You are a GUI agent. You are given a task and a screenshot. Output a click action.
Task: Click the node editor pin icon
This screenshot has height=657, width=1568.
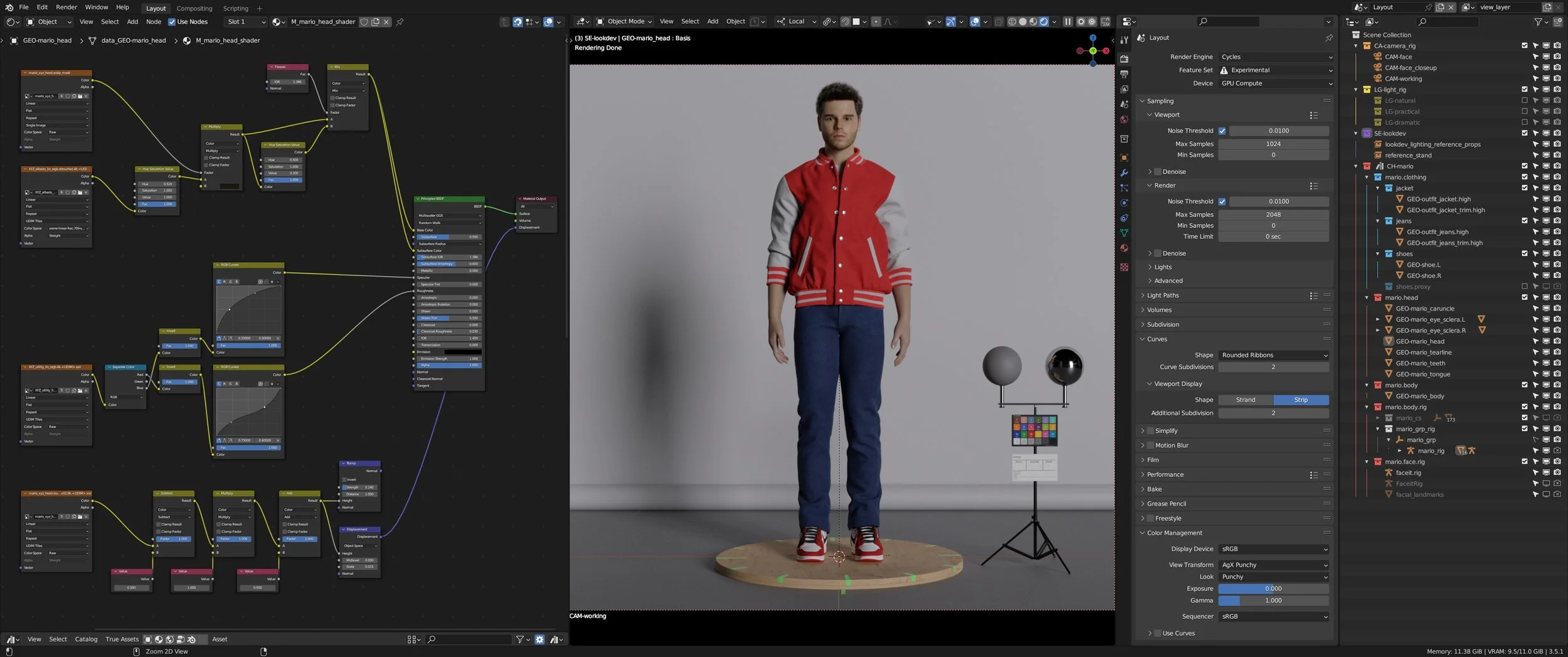(x=400, y=22)
